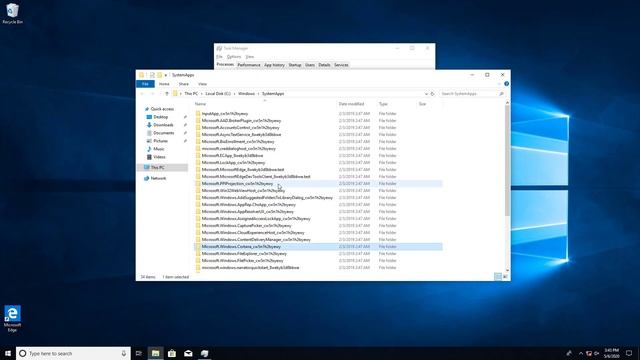
Task: Go Back in File Explorer navigation
Action: pyautogui.click(x=142, y=93)
